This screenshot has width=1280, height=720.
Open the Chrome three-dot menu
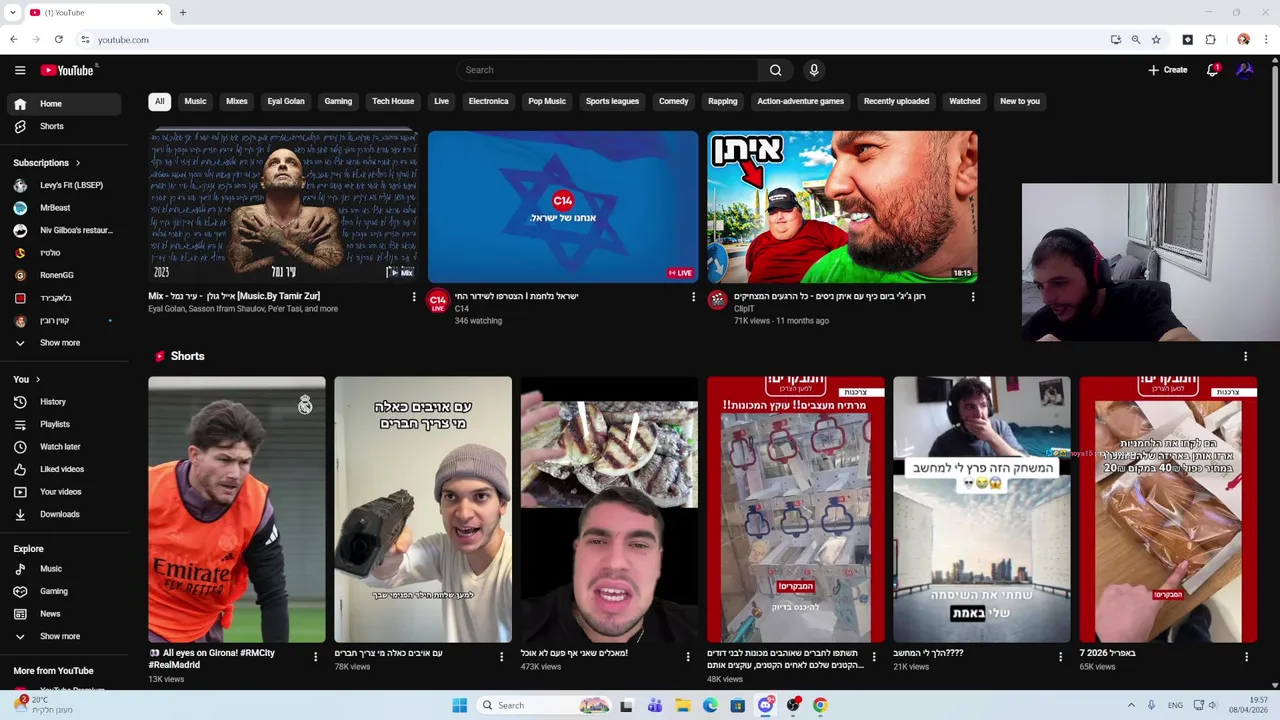click(x=1266, y=40)
